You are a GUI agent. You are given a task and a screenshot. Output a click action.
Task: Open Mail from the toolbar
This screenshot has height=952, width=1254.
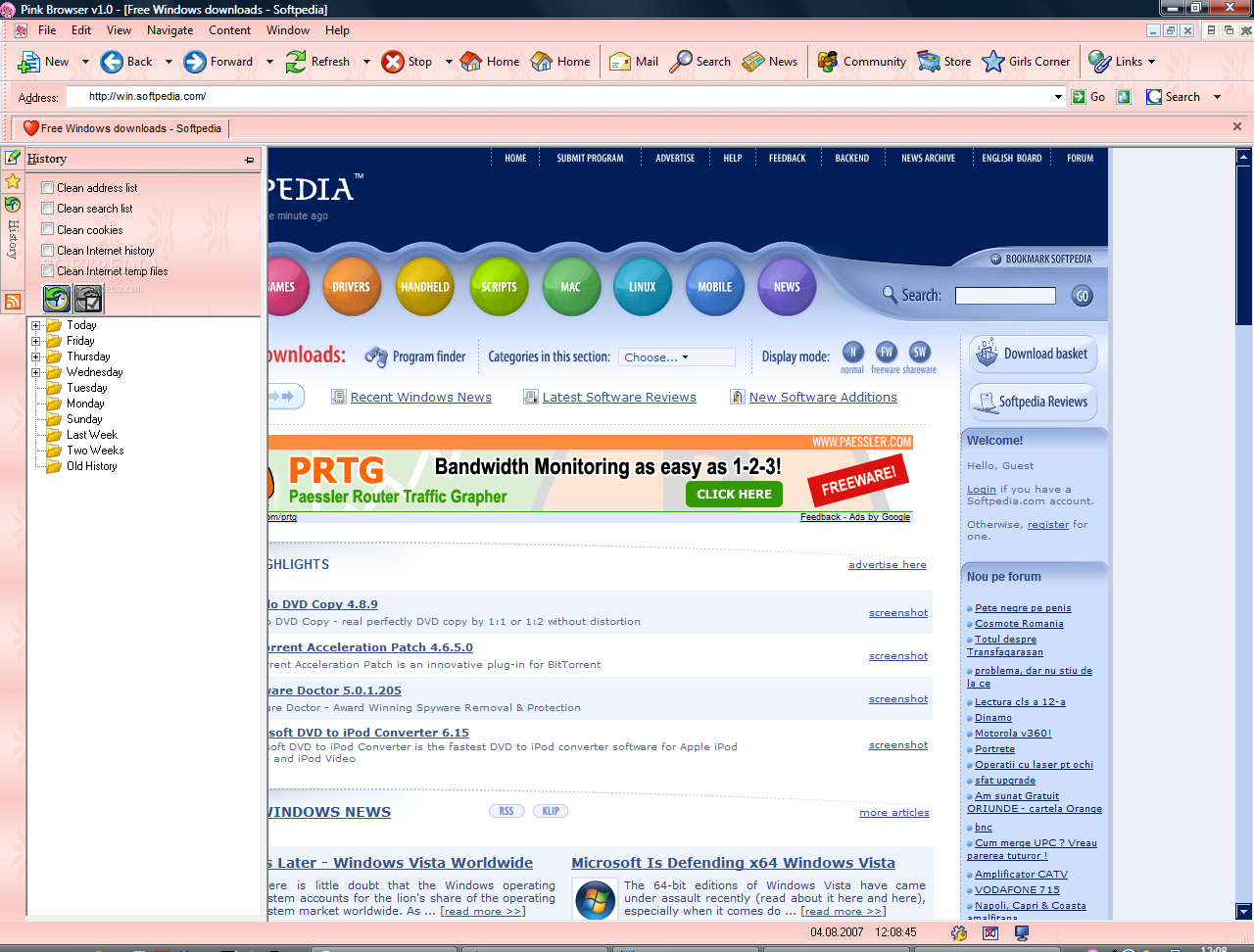634,62
